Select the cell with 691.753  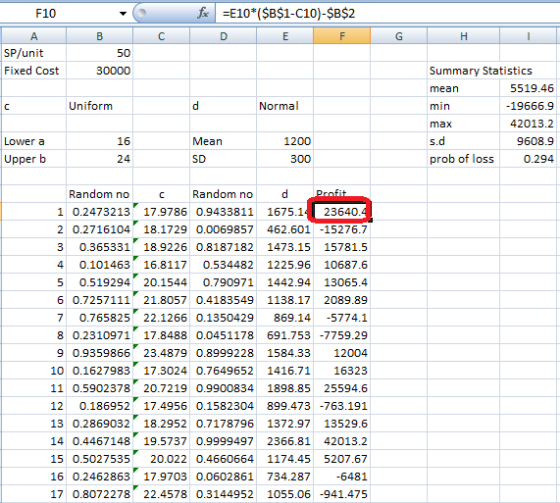click(x=285, y=335)
